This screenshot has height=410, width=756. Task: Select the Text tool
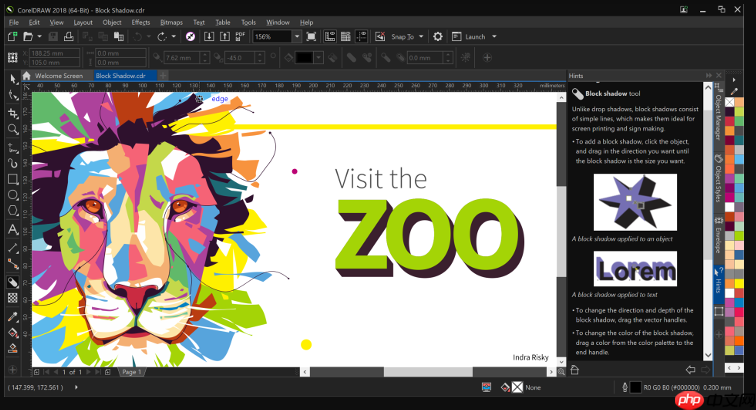point(13,230)
